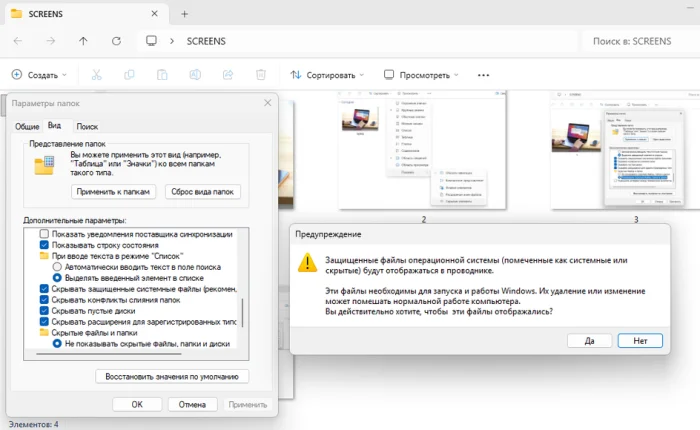Expand the Сортировать dropdown menu
This screenshot has height=430, width=700.
[327, 75]
